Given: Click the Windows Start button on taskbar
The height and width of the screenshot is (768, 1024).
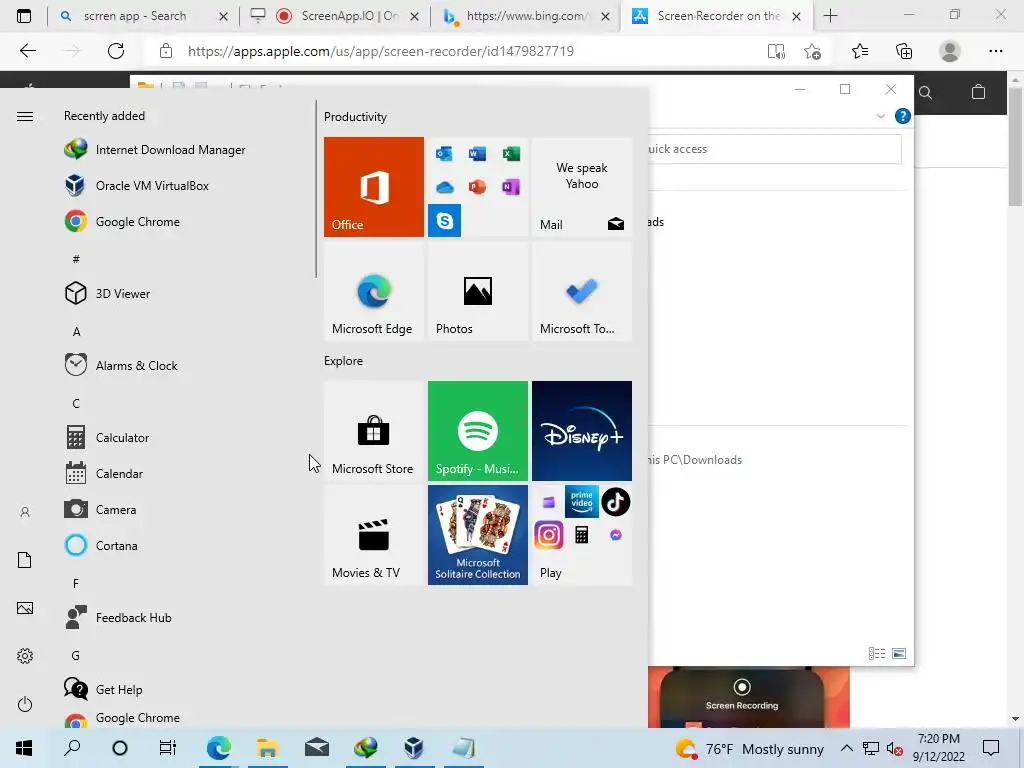Looking at the screenshot, I should [24, 748].
